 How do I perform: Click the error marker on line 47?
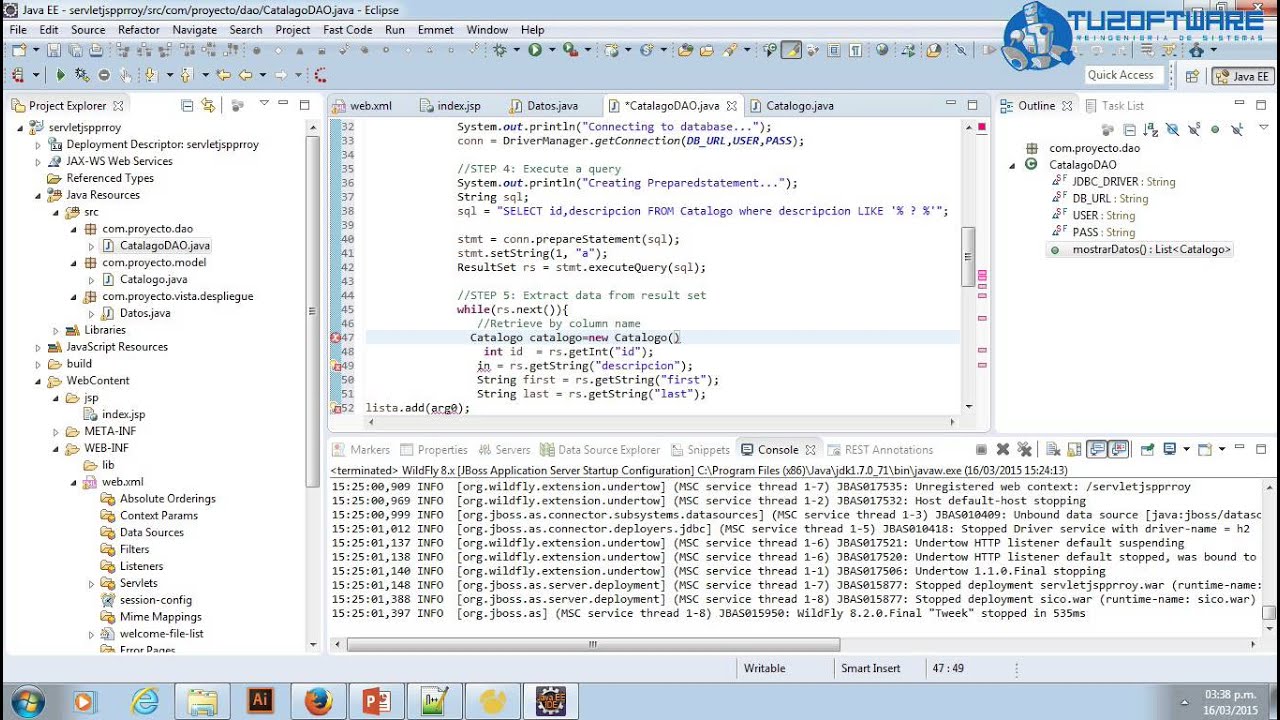[x=336, y=338]
